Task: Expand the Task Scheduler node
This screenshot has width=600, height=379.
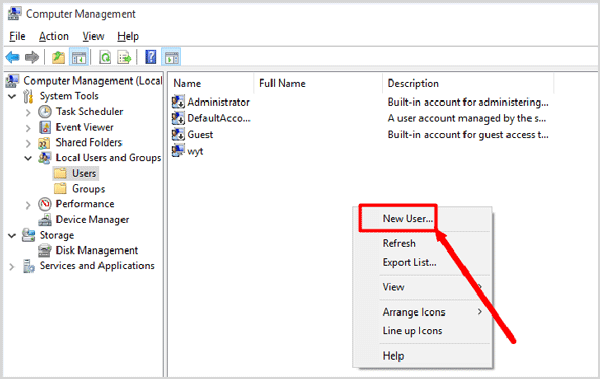Action: coord(28,112)
